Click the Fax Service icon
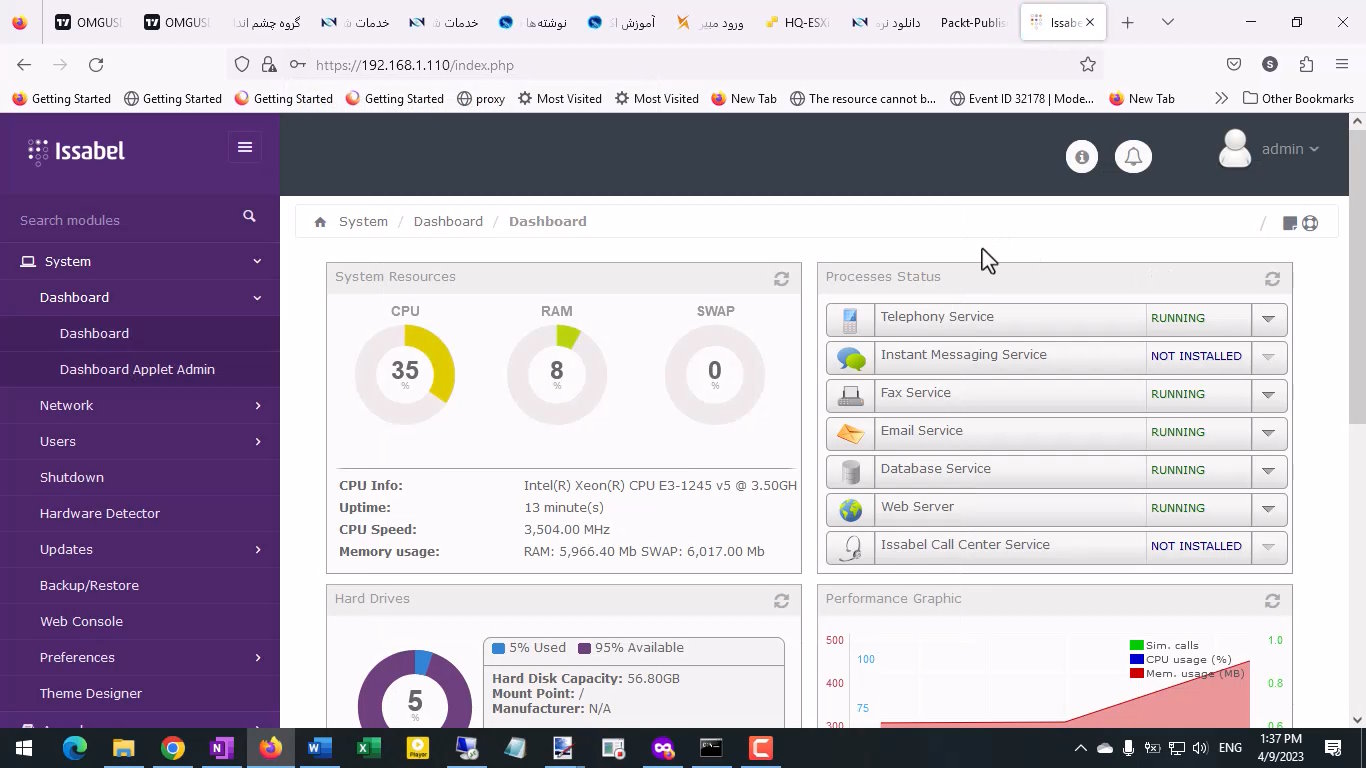The width and height of the screenshot is (1366, 768). (x=851, y=396)
